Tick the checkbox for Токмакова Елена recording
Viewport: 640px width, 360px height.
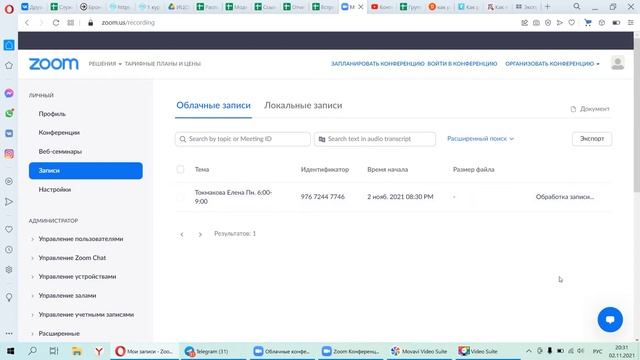(x=180, y=197)
